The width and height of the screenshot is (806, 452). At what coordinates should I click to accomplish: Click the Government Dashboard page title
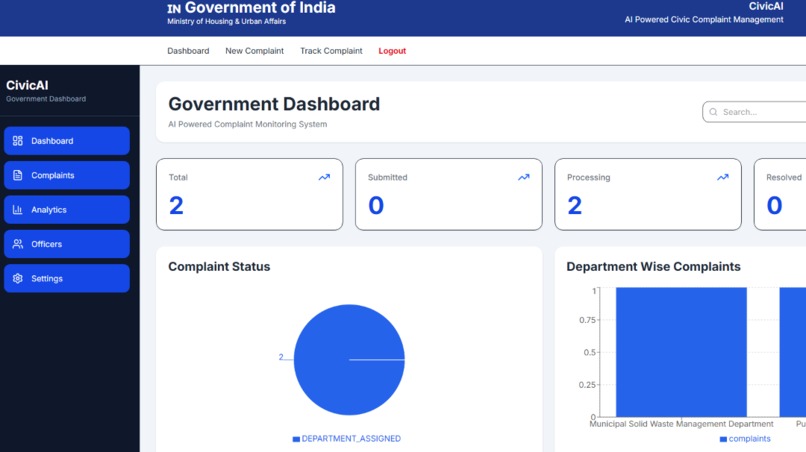pyautogui.click(x=274, y=104)
